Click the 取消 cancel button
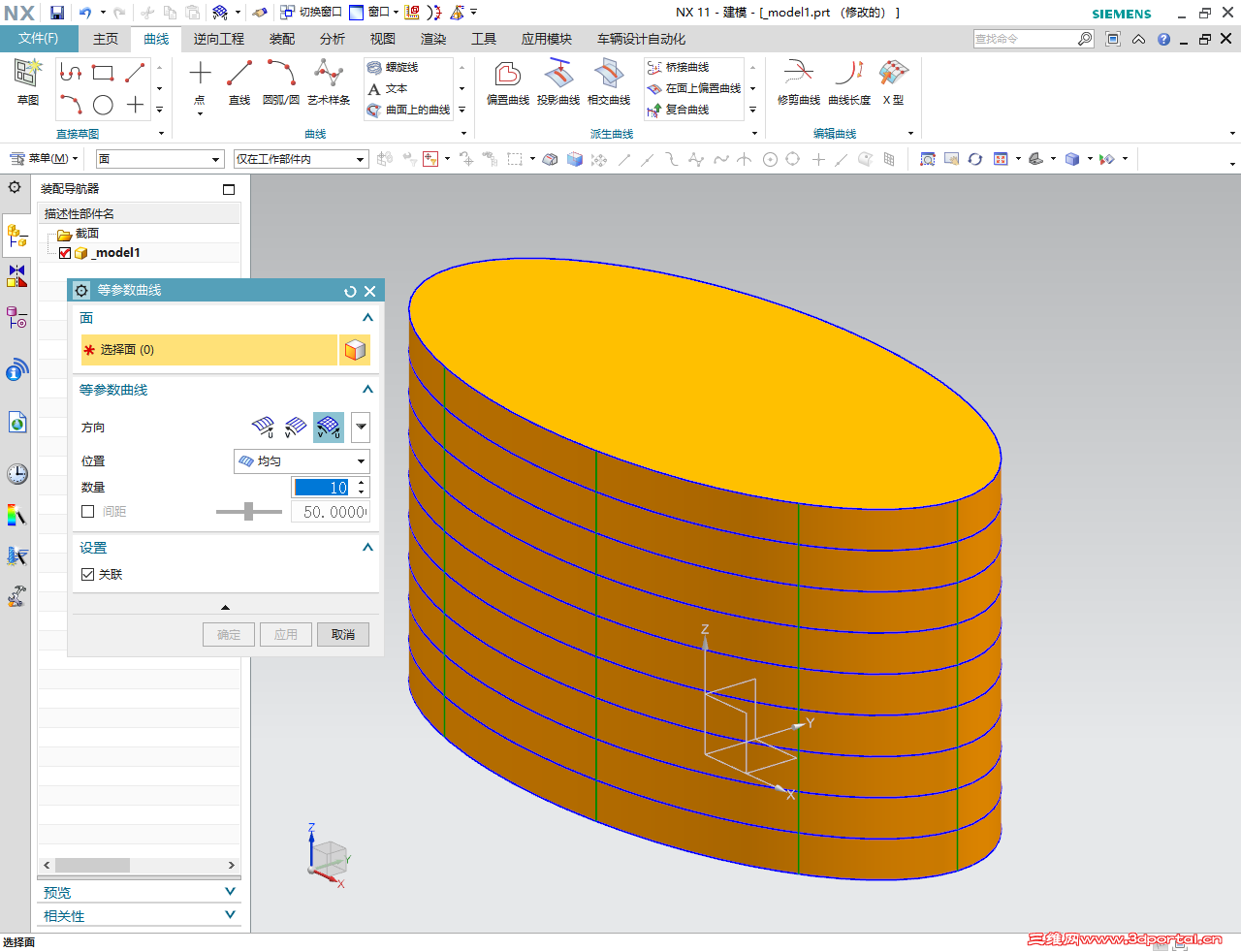This screenshot has height=952, width=1241. tap(343, 635)
